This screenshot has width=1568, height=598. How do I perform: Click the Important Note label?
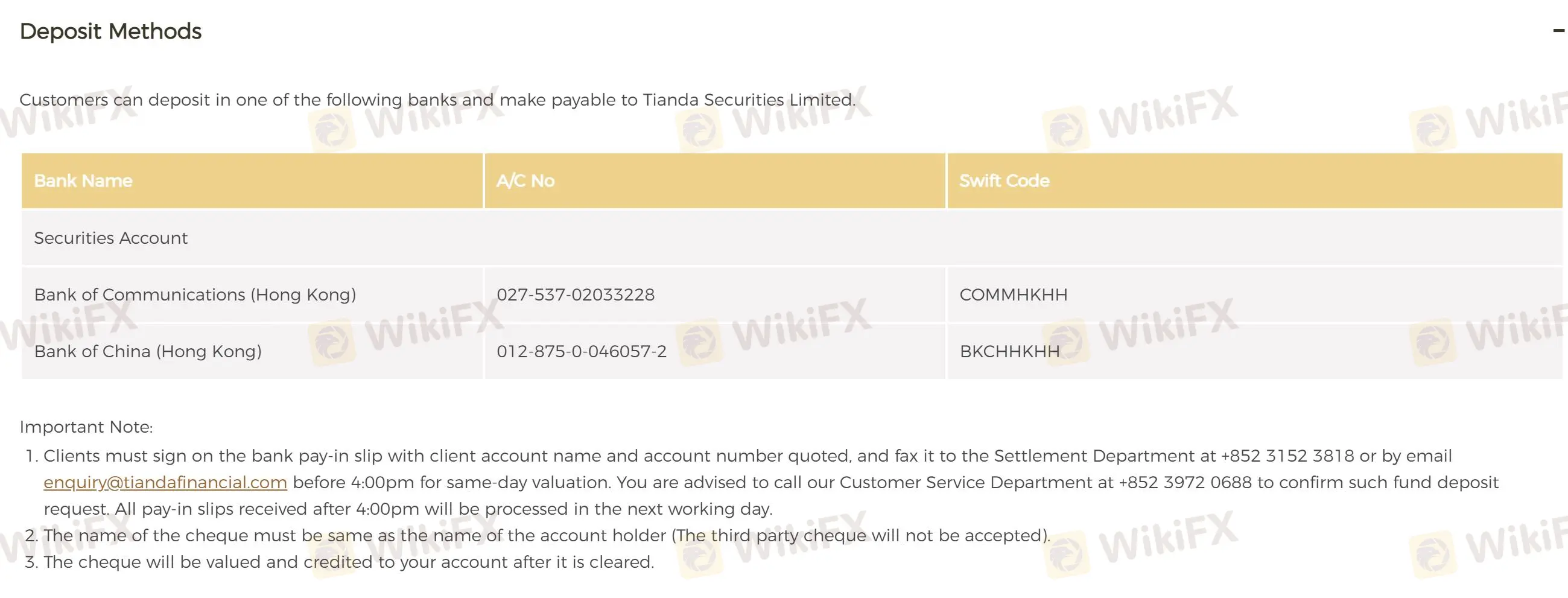pyautogui.click(x=86, y=427)
